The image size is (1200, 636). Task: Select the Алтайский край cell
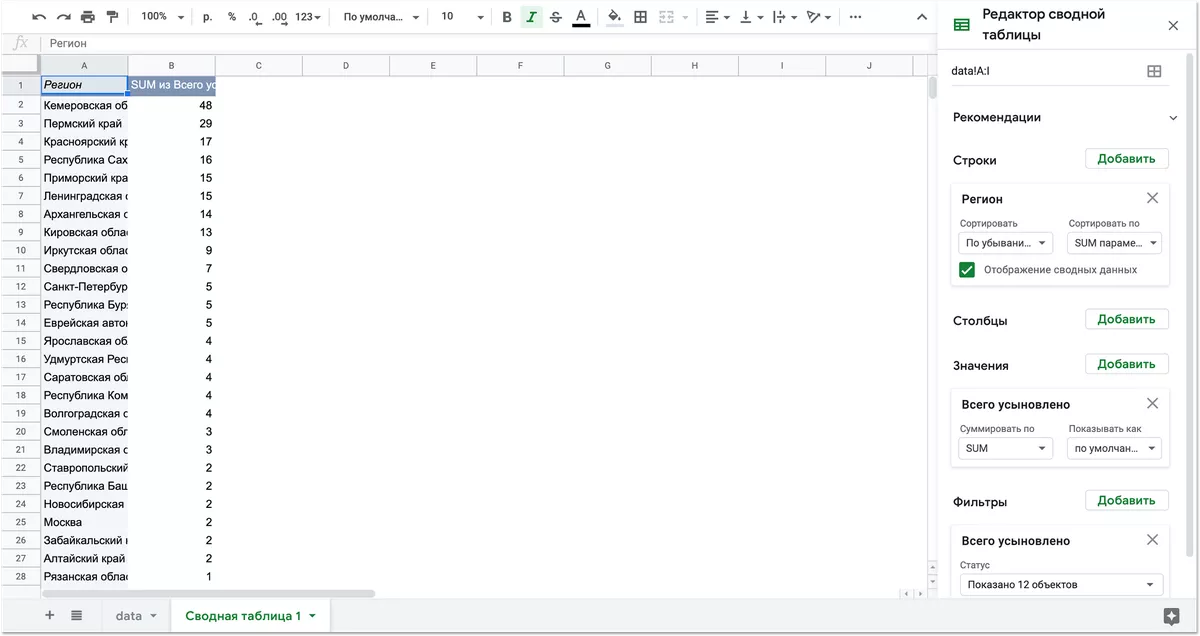(x=84, y=558)
